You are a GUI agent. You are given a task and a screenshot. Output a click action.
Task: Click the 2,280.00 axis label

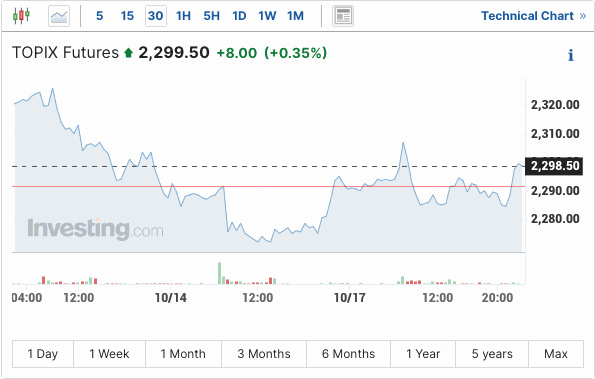555,219
